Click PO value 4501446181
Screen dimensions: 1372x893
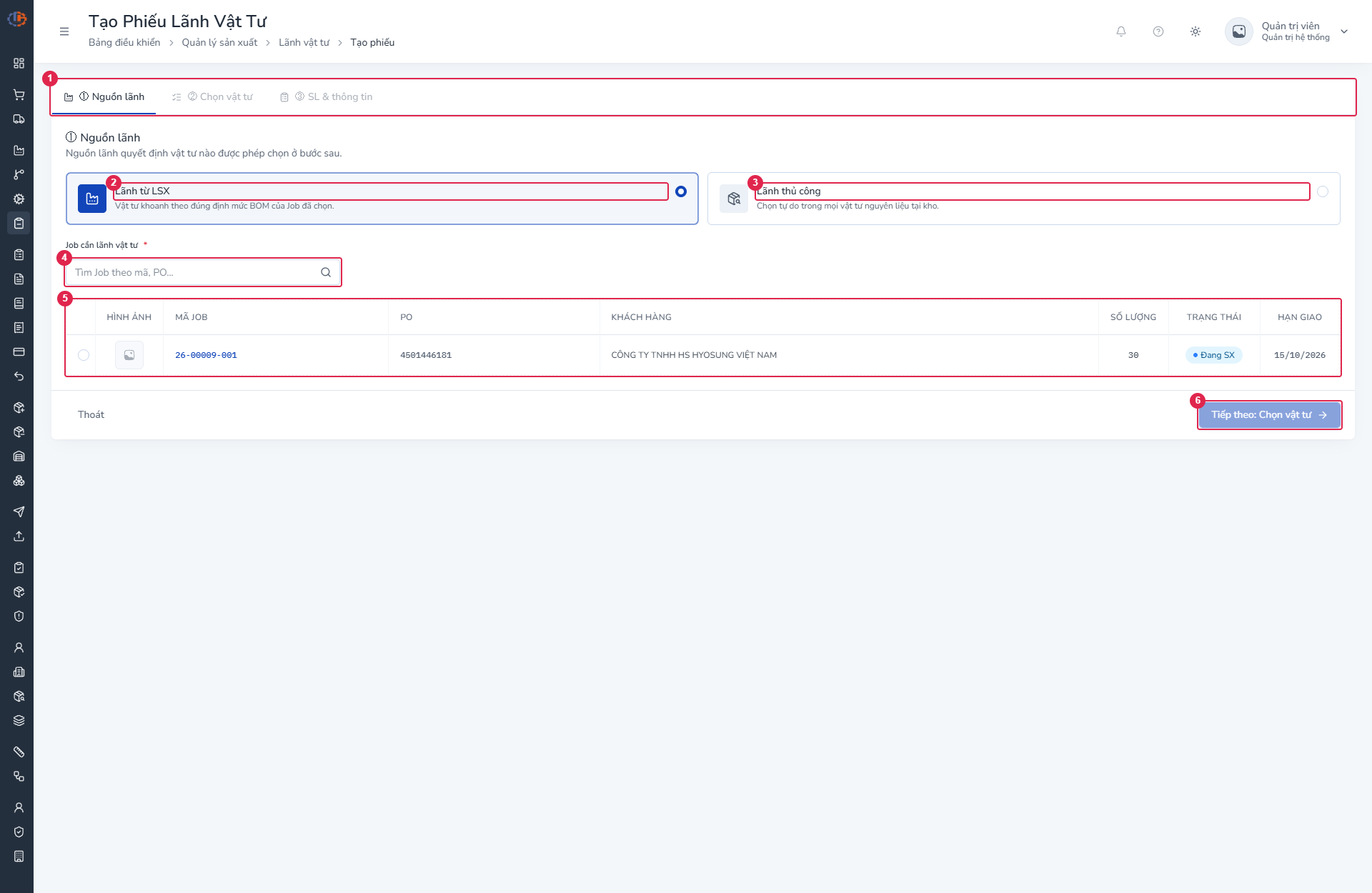426,355
